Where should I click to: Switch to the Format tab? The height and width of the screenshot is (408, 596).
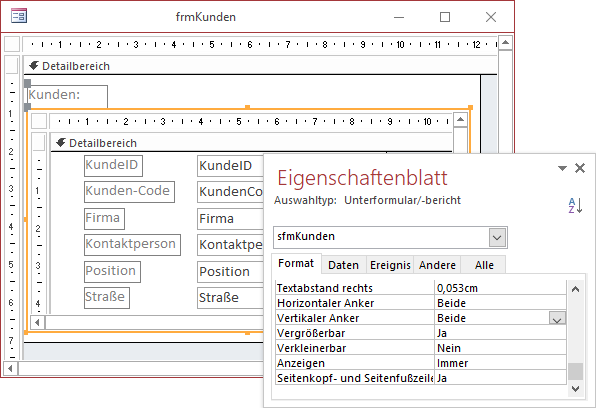tap(296, 263)
